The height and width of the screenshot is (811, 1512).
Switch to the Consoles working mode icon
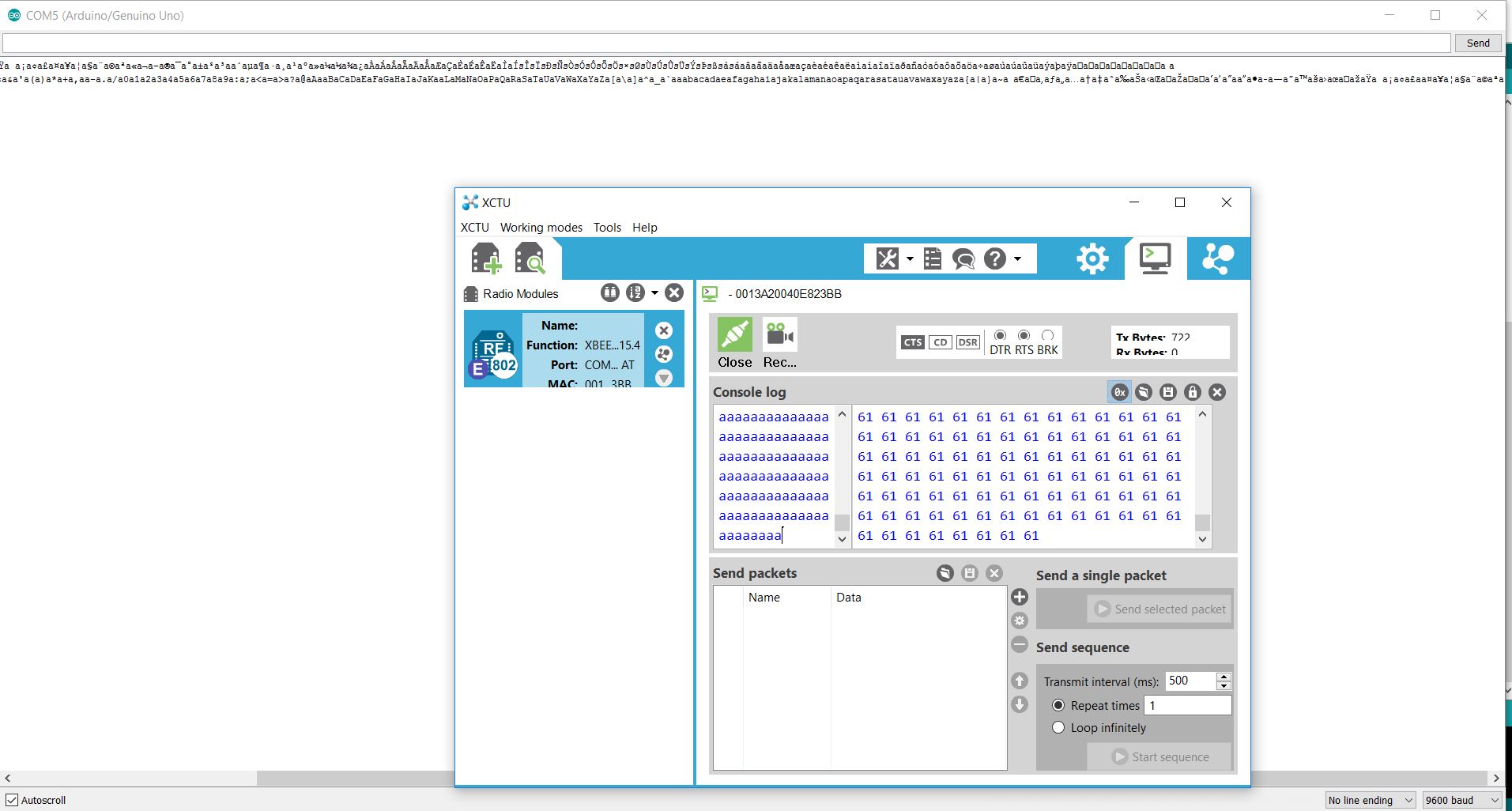(x=1154, y=258)
